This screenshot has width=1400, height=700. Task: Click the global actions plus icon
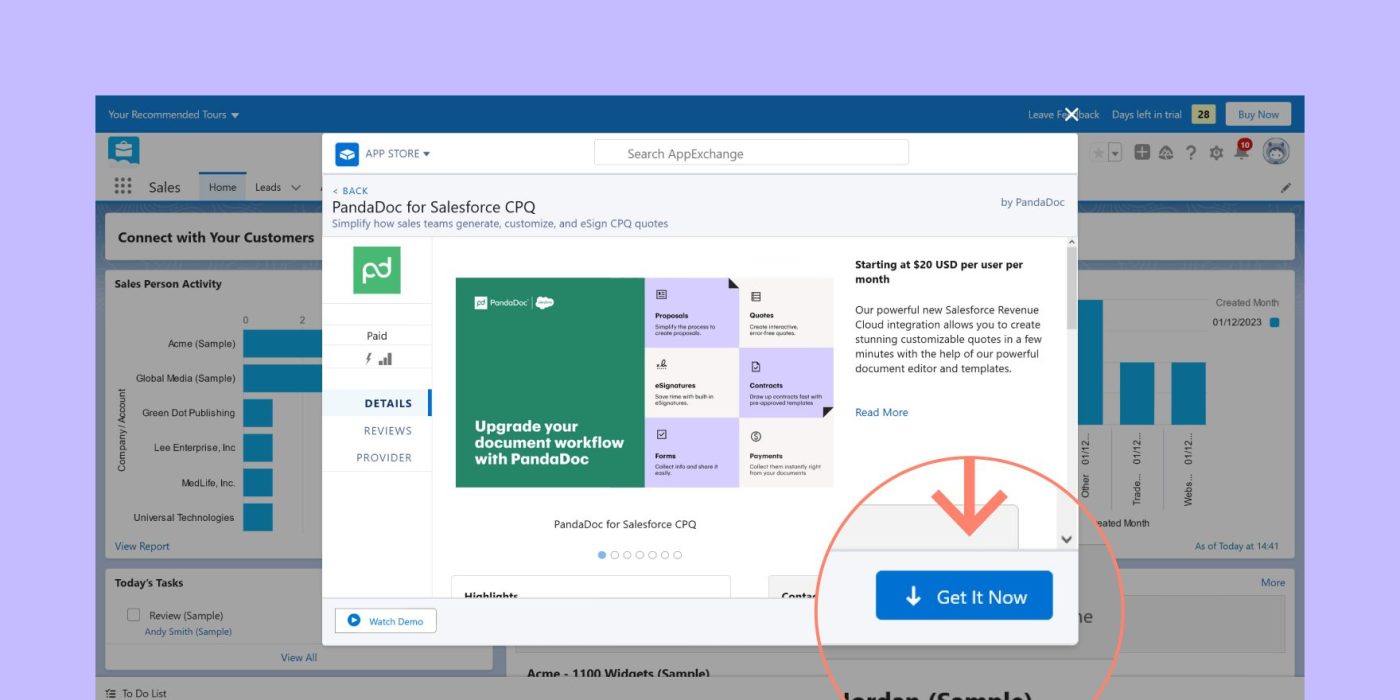[1141, 153]
